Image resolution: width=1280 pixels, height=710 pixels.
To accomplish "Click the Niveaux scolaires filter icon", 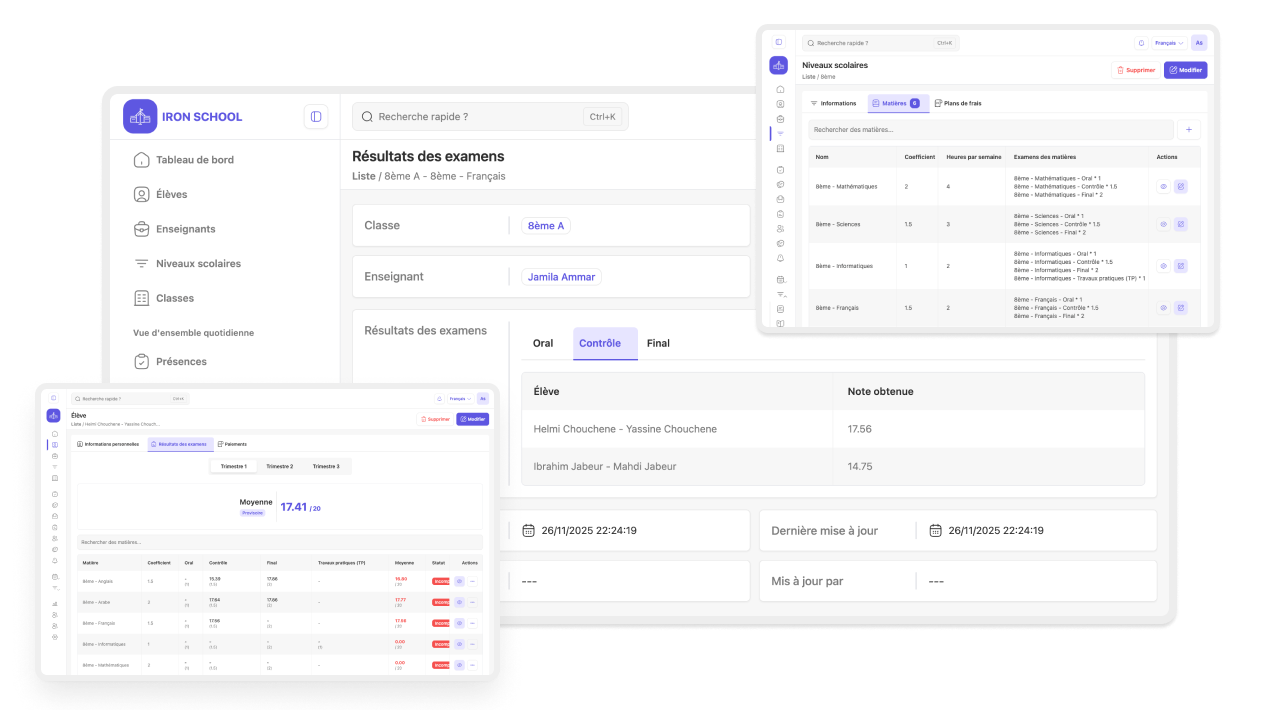I will point(141,264).
